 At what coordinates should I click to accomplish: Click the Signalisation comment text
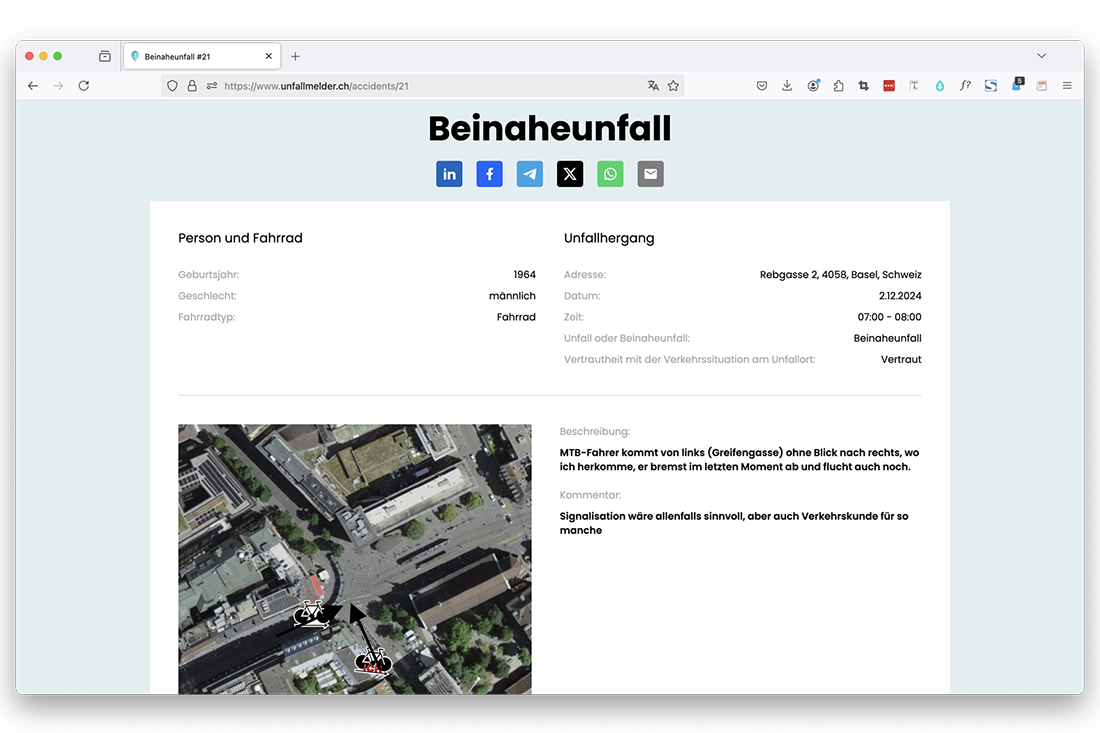point(734,523)
